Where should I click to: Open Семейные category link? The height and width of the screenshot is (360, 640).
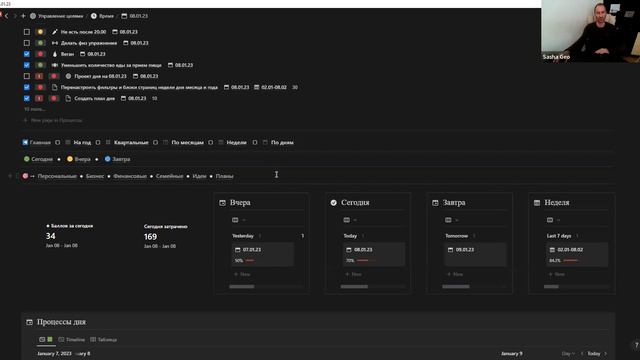(x=169, y=176)
